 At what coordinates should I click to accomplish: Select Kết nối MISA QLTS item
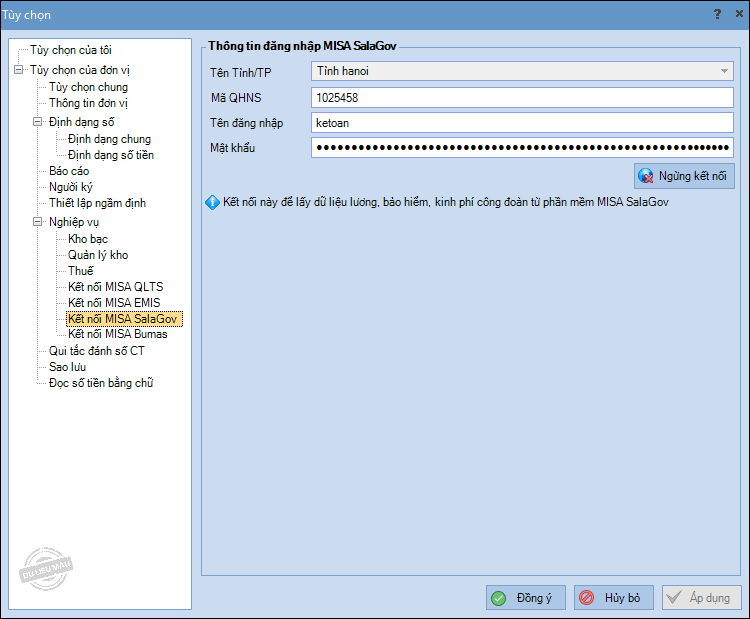pos(116,287)
